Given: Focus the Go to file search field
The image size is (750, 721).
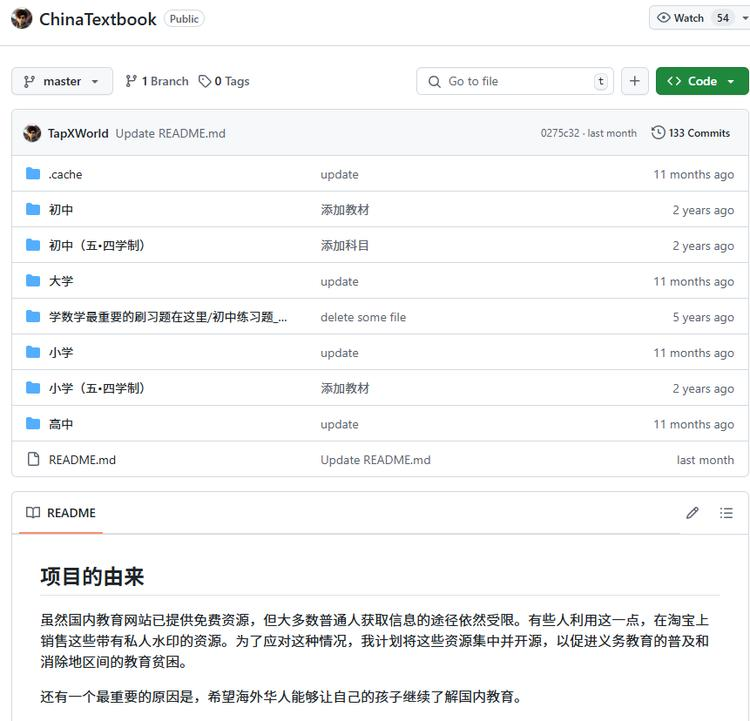Looking at the screenshot, I should [515, 81].
